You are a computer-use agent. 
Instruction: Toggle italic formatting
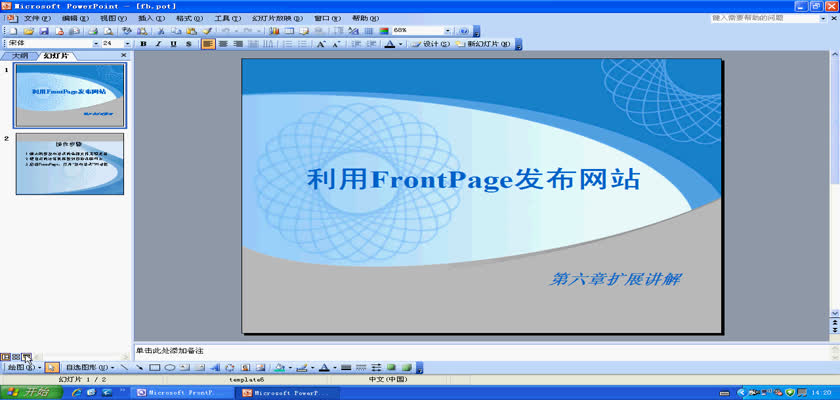click(159, 44)
